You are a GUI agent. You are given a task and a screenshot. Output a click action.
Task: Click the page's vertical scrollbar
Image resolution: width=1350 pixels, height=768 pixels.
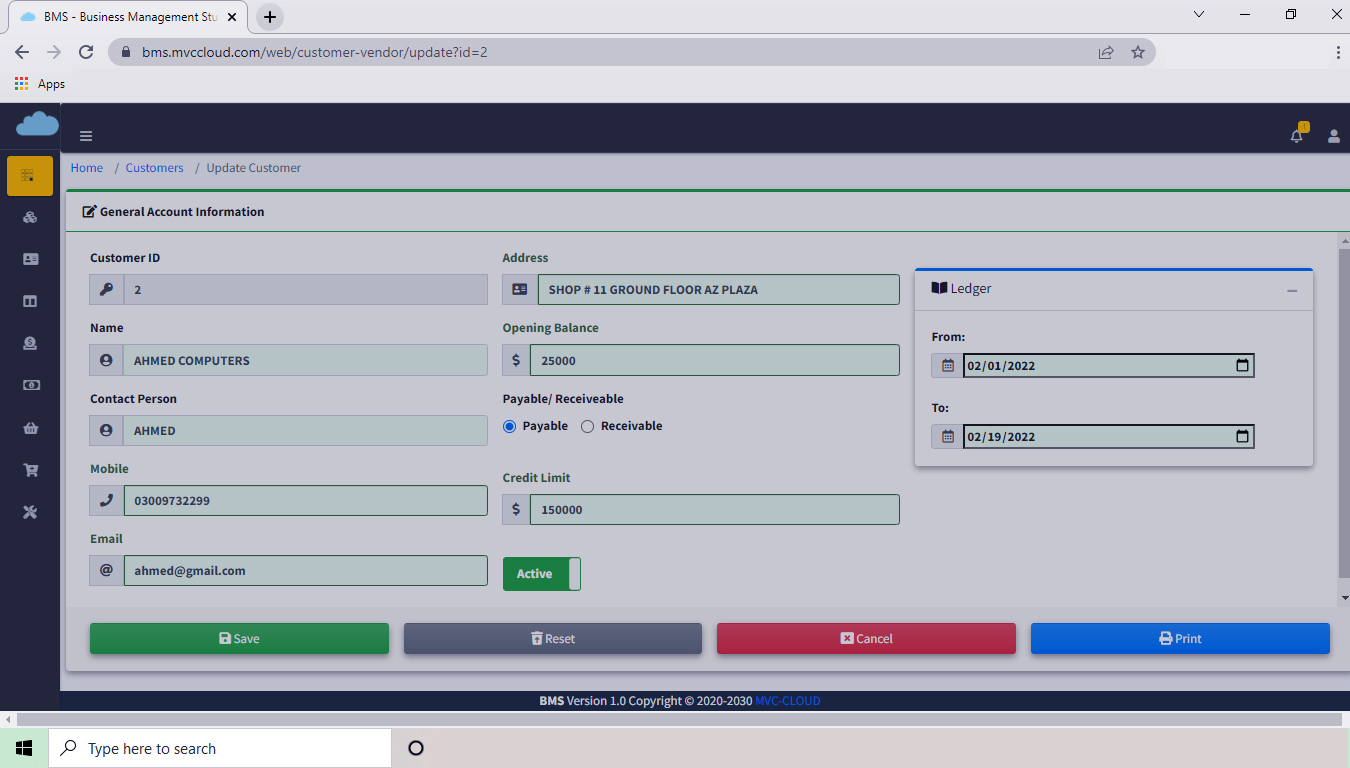[1343, 400]
